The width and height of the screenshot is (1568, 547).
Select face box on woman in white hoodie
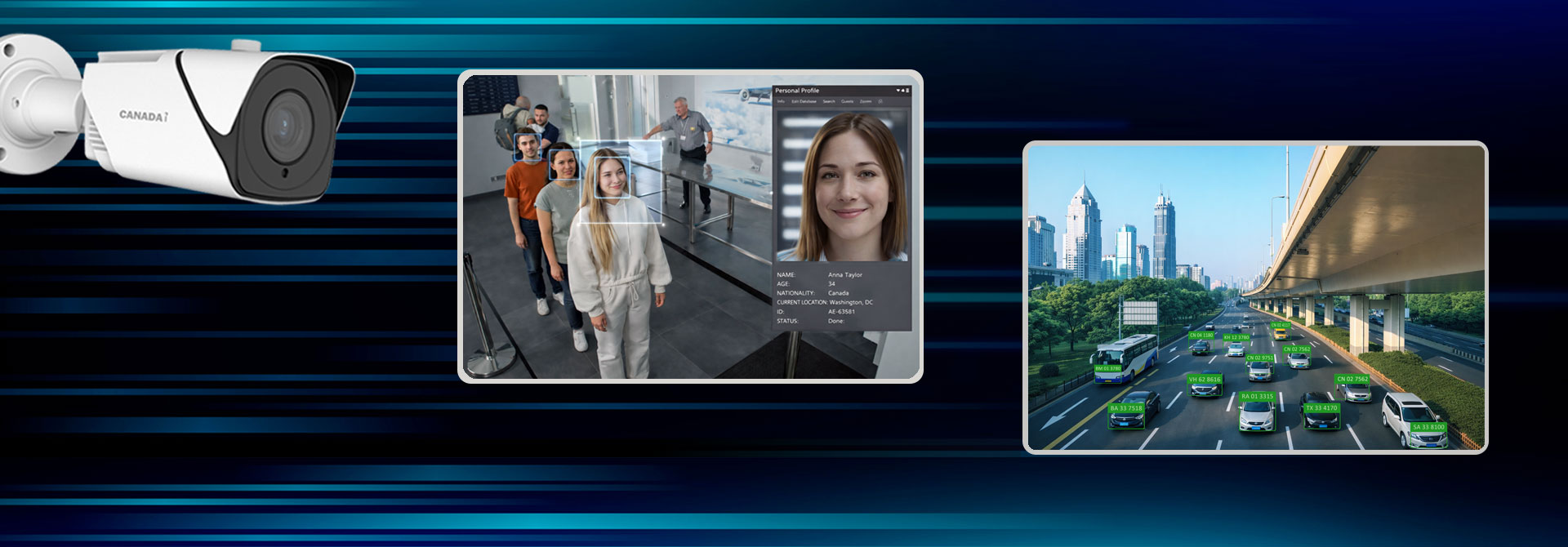612,177
